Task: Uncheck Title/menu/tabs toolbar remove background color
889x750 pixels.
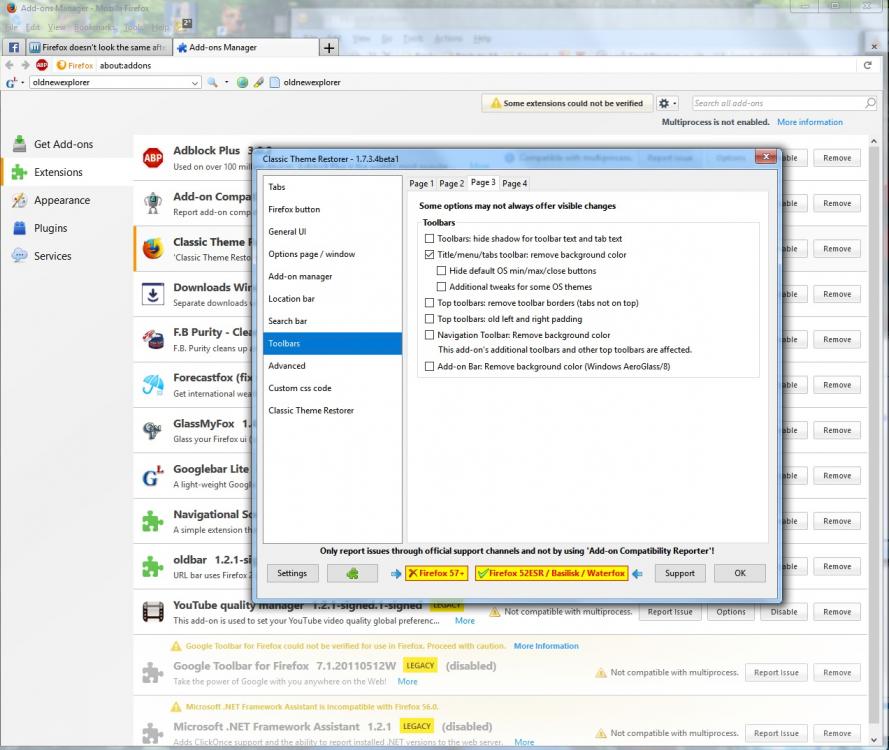Action: tap(430, 255)
